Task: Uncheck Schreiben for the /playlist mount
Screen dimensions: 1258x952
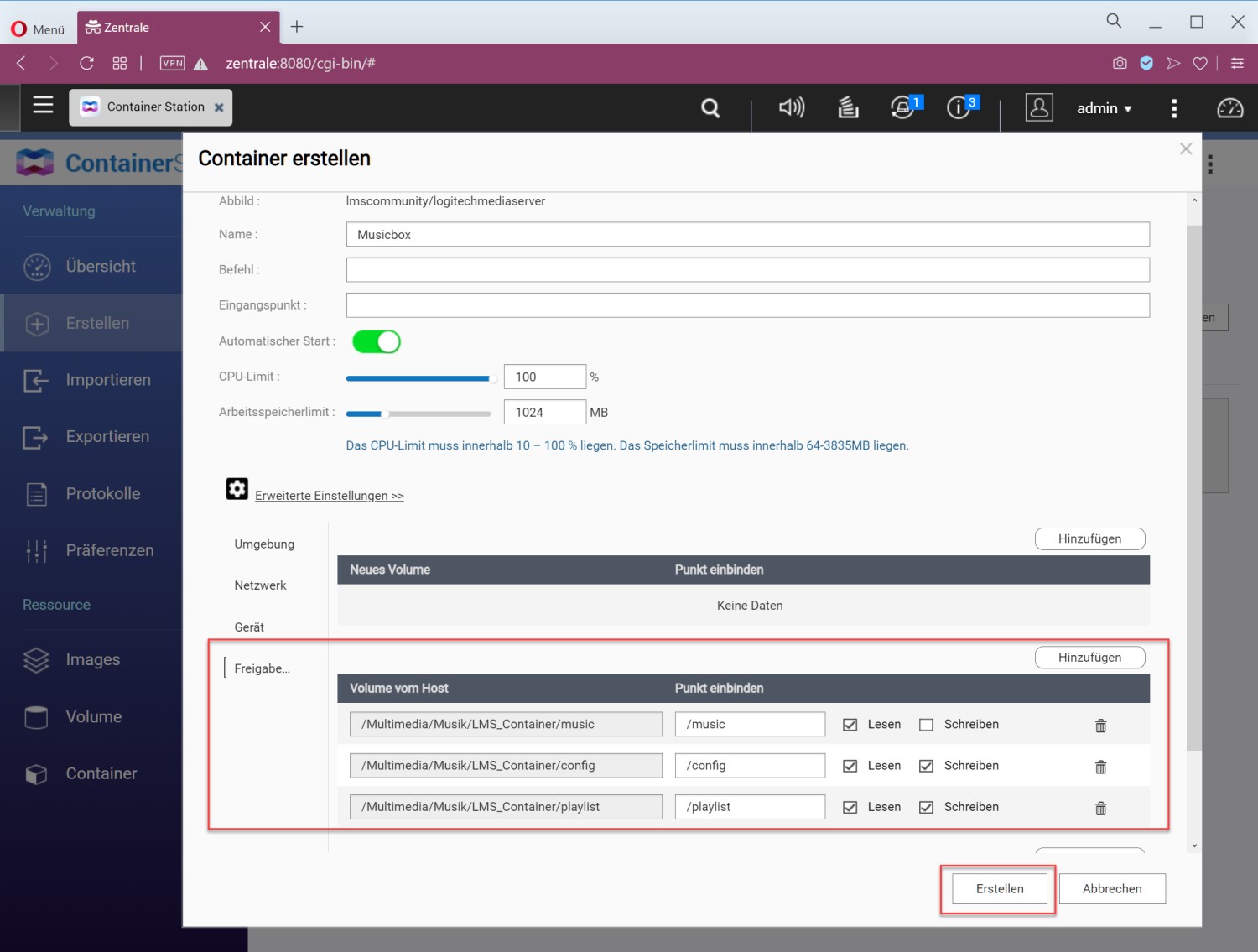Action: (x=926, y=807)
